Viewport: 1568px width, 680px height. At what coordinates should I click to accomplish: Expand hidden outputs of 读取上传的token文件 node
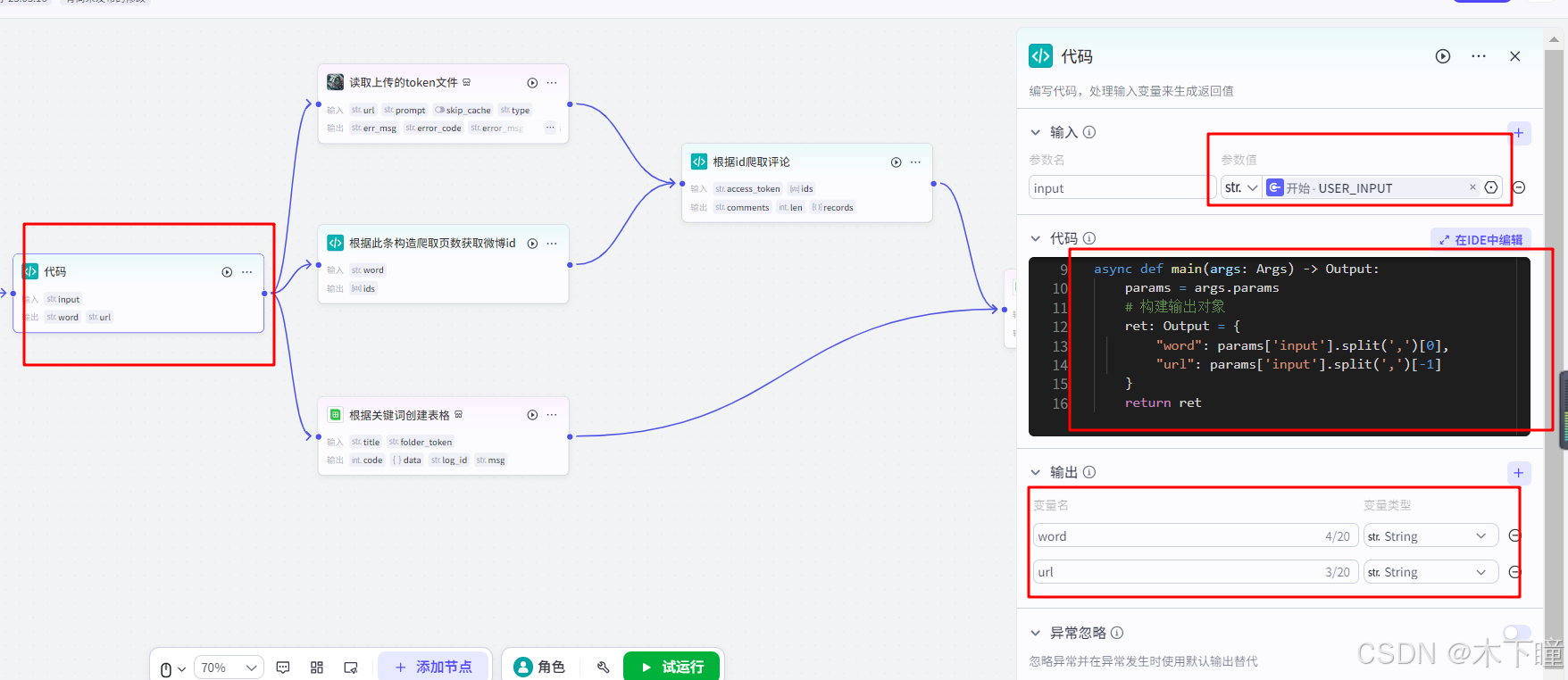tap(550, 128)
